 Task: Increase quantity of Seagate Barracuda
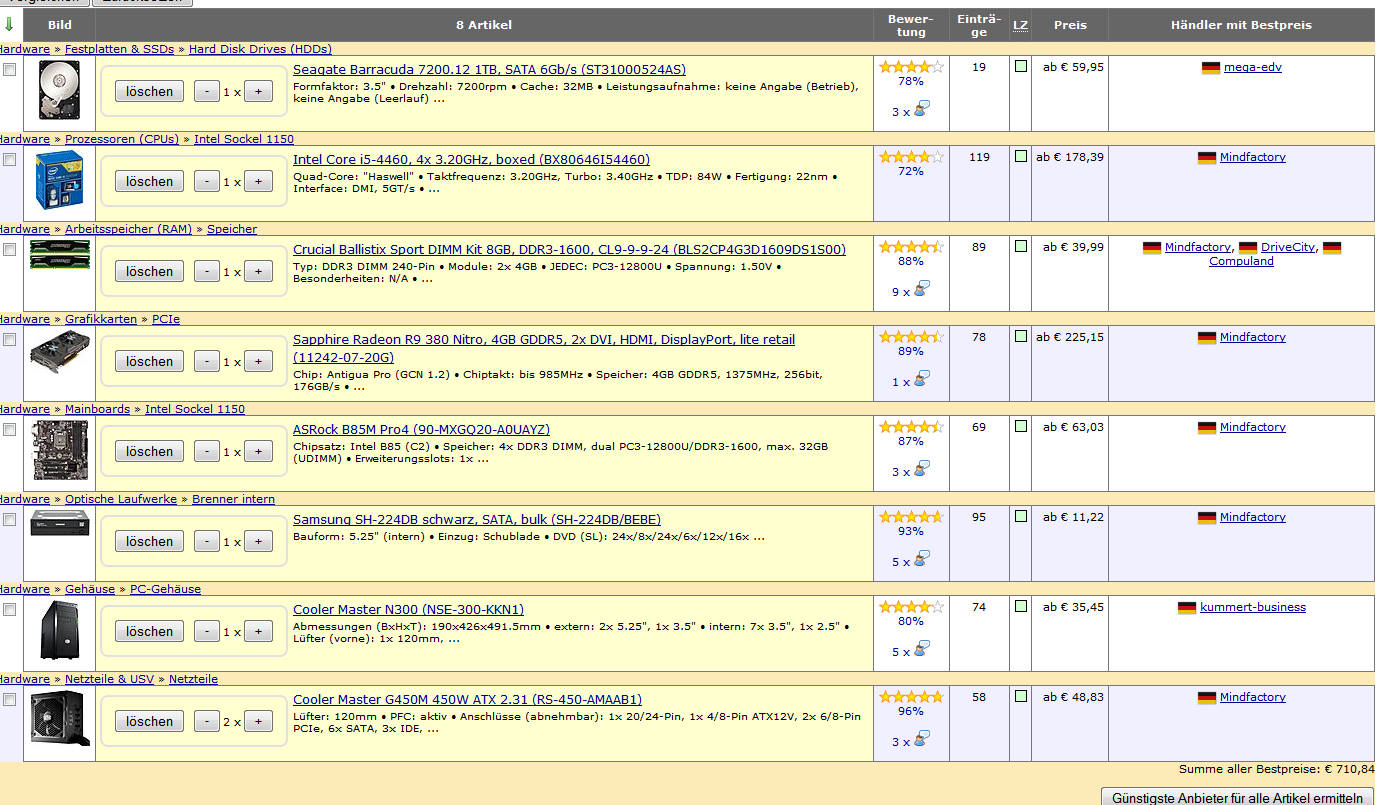click(258, 91)
